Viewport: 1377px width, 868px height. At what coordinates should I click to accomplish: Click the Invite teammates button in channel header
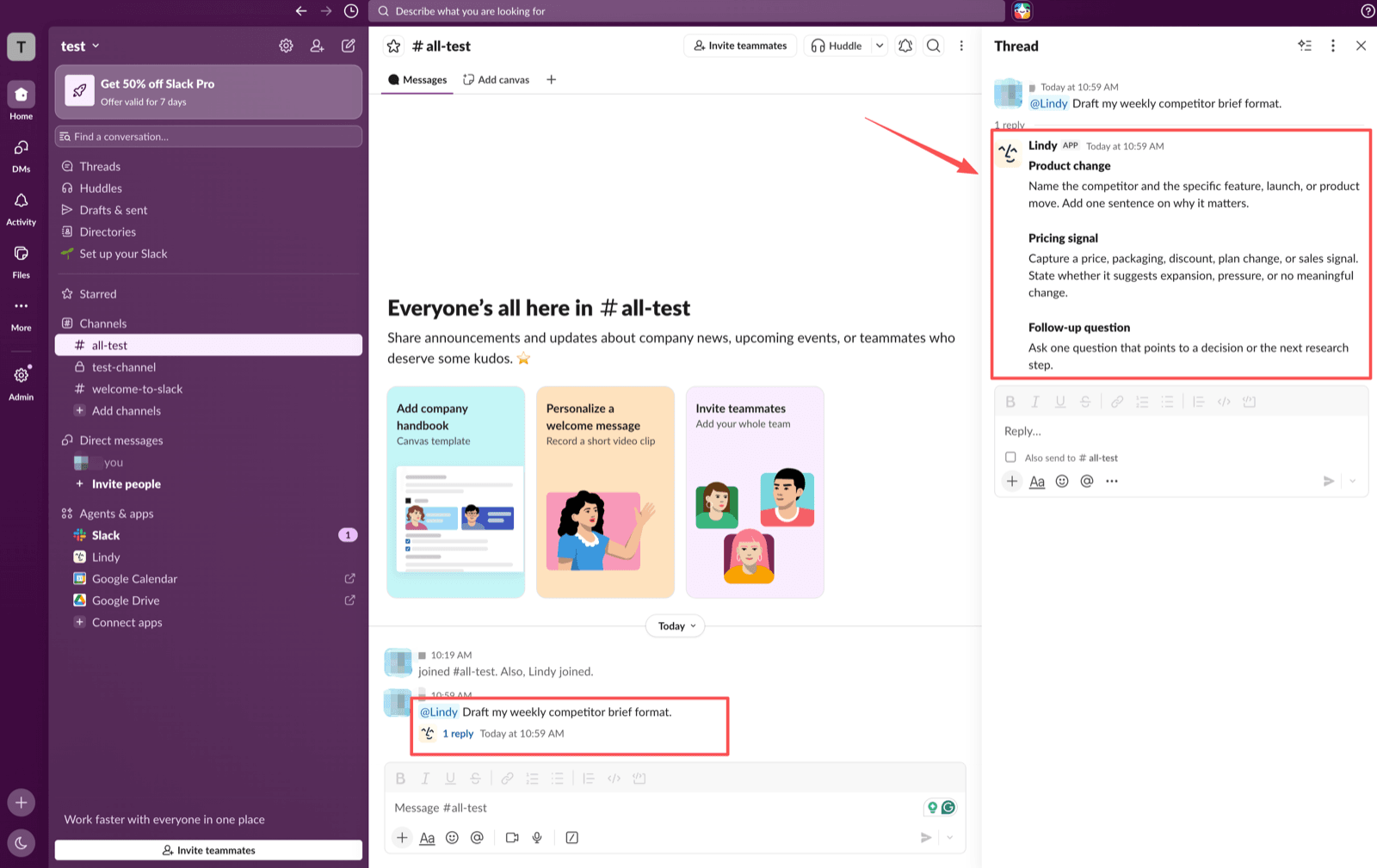point(740,46)
